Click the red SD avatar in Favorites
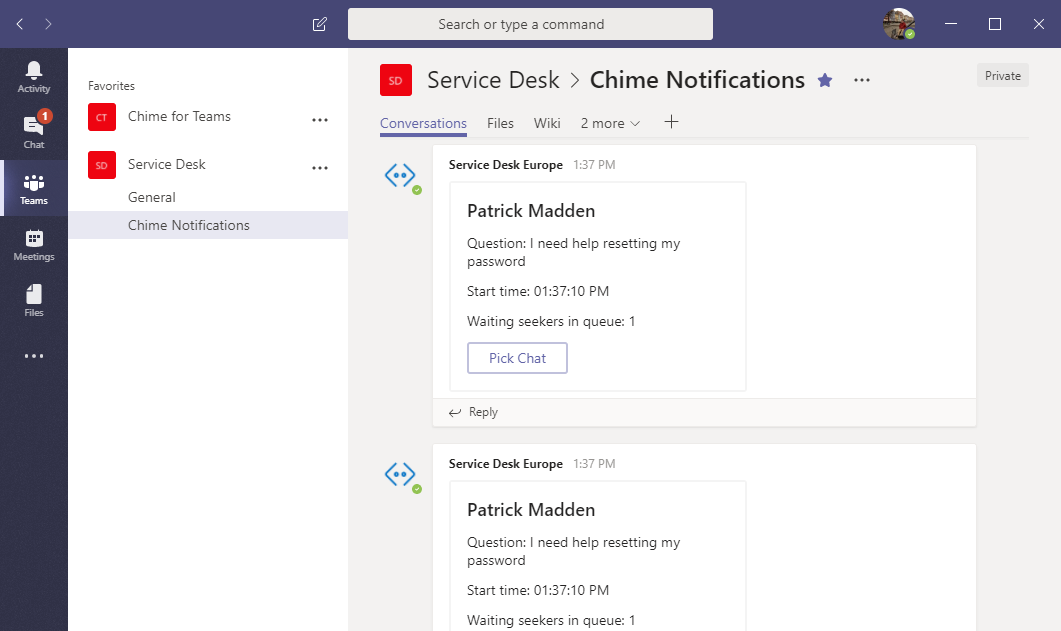Screen dimensions: 1061x631 point(101,165)
